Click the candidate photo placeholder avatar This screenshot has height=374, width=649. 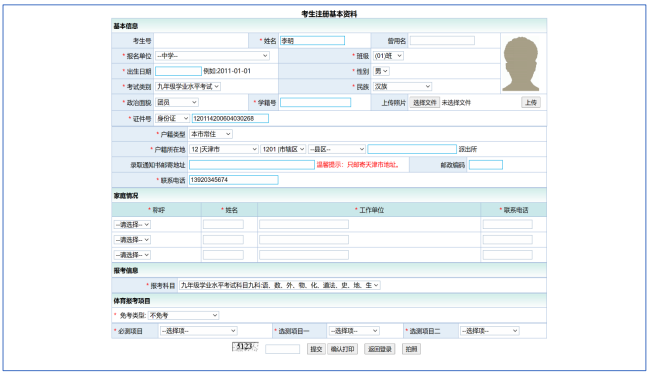click(x=521, y=64)
